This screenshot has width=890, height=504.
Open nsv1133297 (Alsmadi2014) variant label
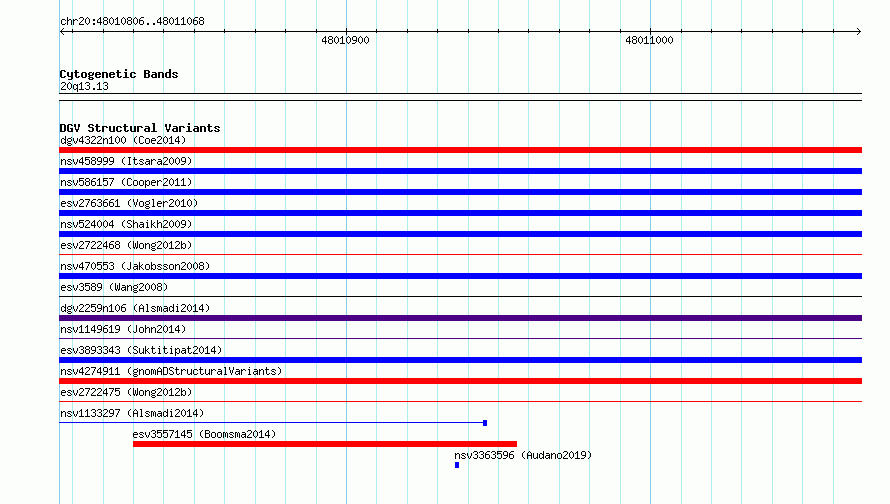click(132, 413)
